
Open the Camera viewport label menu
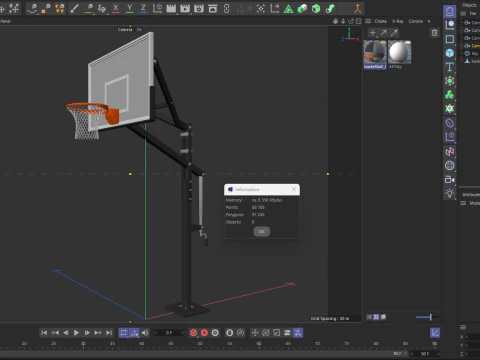coord(125,30)
